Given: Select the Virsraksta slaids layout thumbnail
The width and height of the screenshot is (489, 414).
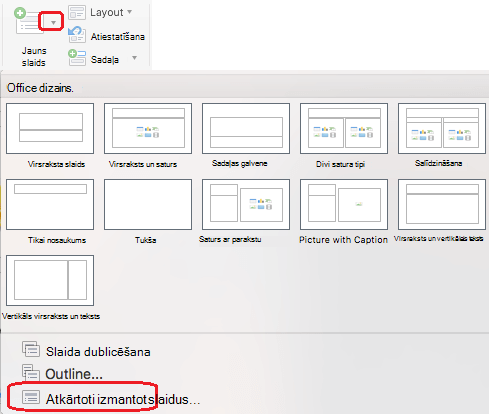Looking at the screenshot, I should click(50, 128).
